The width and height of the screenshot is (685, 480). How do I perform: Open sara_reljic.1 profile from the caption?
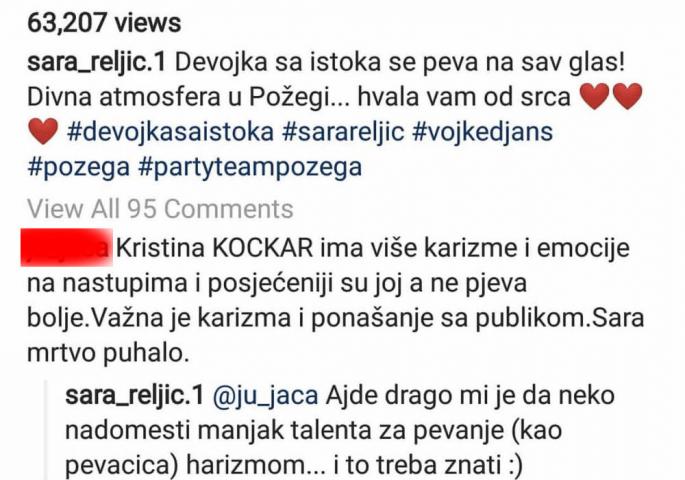click(97, 62)
